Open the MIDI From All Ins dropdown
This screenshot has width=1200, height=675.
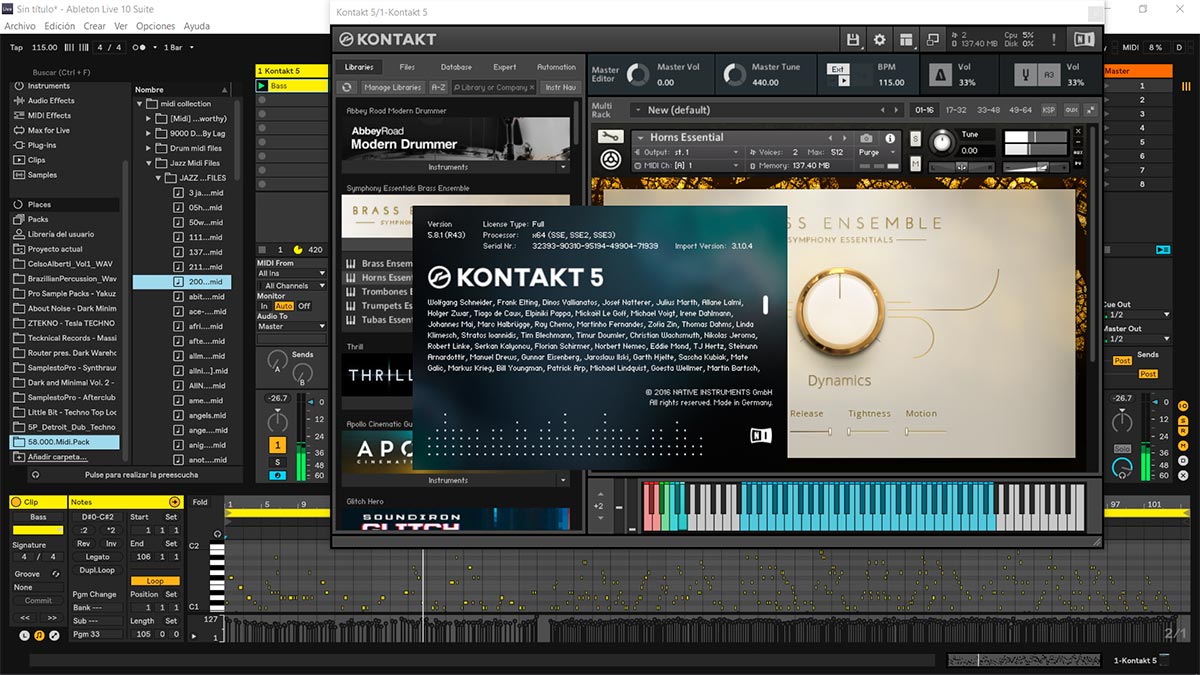pyautogui.click(x=292, y=273)
